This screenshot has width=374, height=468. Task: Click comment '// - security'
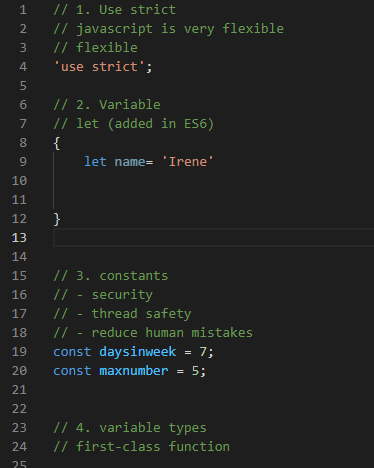(103, 295)
